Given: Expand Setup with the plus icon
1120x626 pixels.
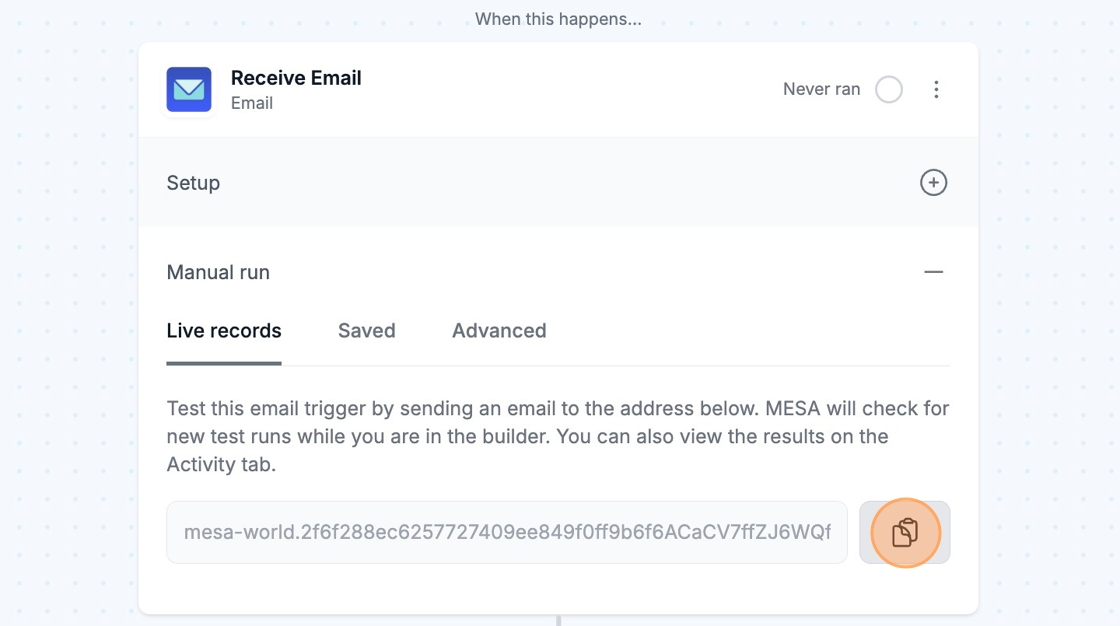Looking at the screenshot, I should [x=933, y=183].
